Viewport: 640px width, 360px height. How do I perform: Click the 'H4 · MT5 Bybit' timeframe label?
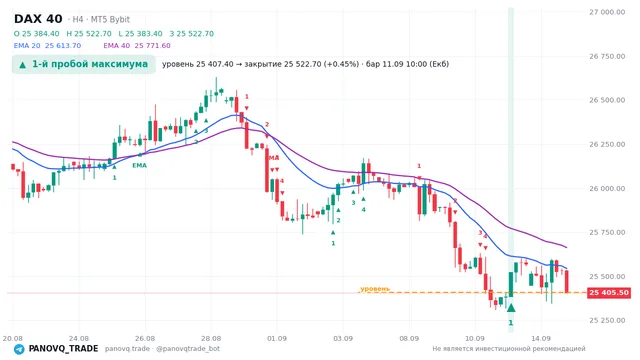[101, 19]
